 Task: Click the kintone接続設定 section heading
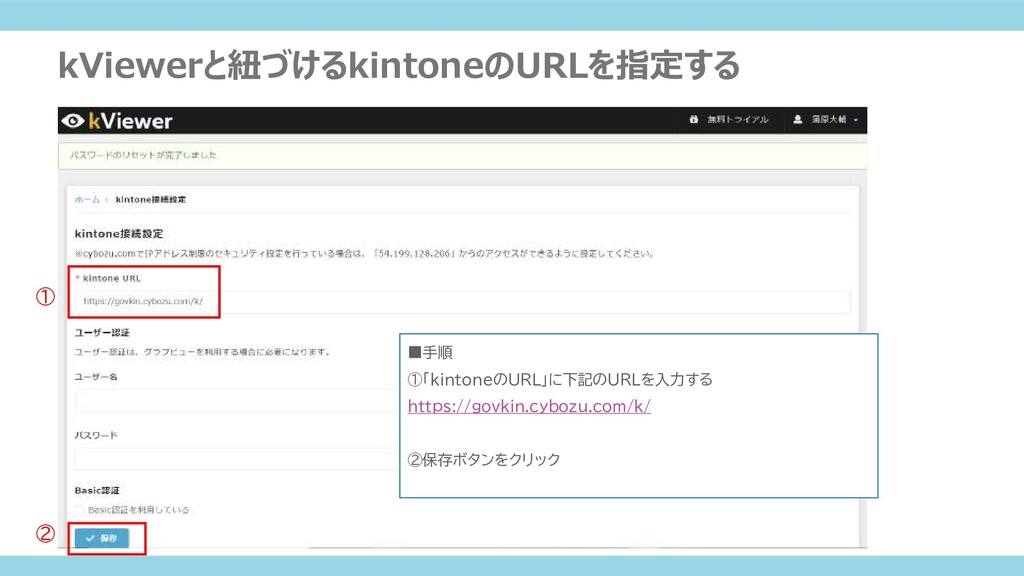coord(119,233)
